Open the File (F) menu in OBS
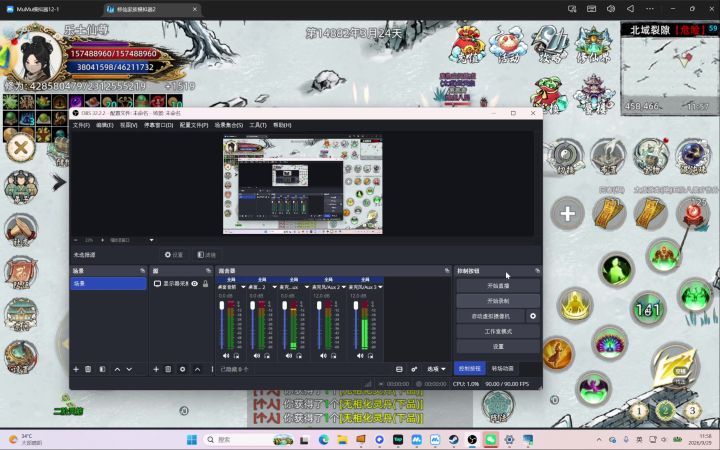This screenshot has width=720, height=450. (x=81, y=125)
